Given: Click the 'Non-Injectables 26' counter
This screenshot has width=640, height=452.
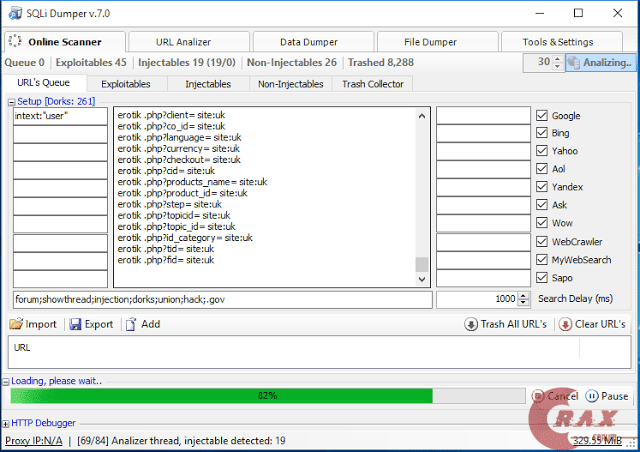Looking at the screenshot, I should click(x=292, y=62).
